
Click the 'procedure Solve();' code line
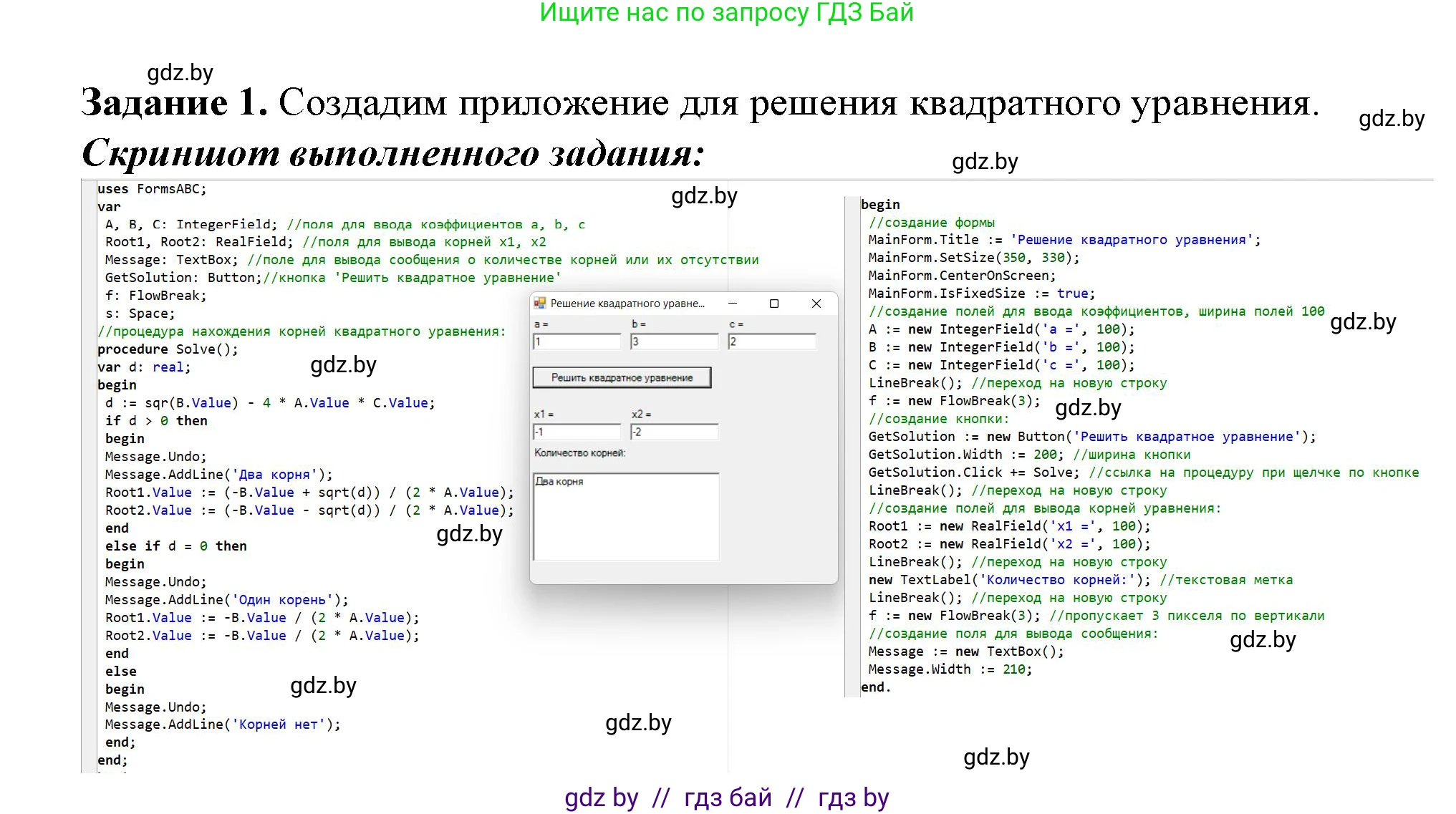click(168, 349)
